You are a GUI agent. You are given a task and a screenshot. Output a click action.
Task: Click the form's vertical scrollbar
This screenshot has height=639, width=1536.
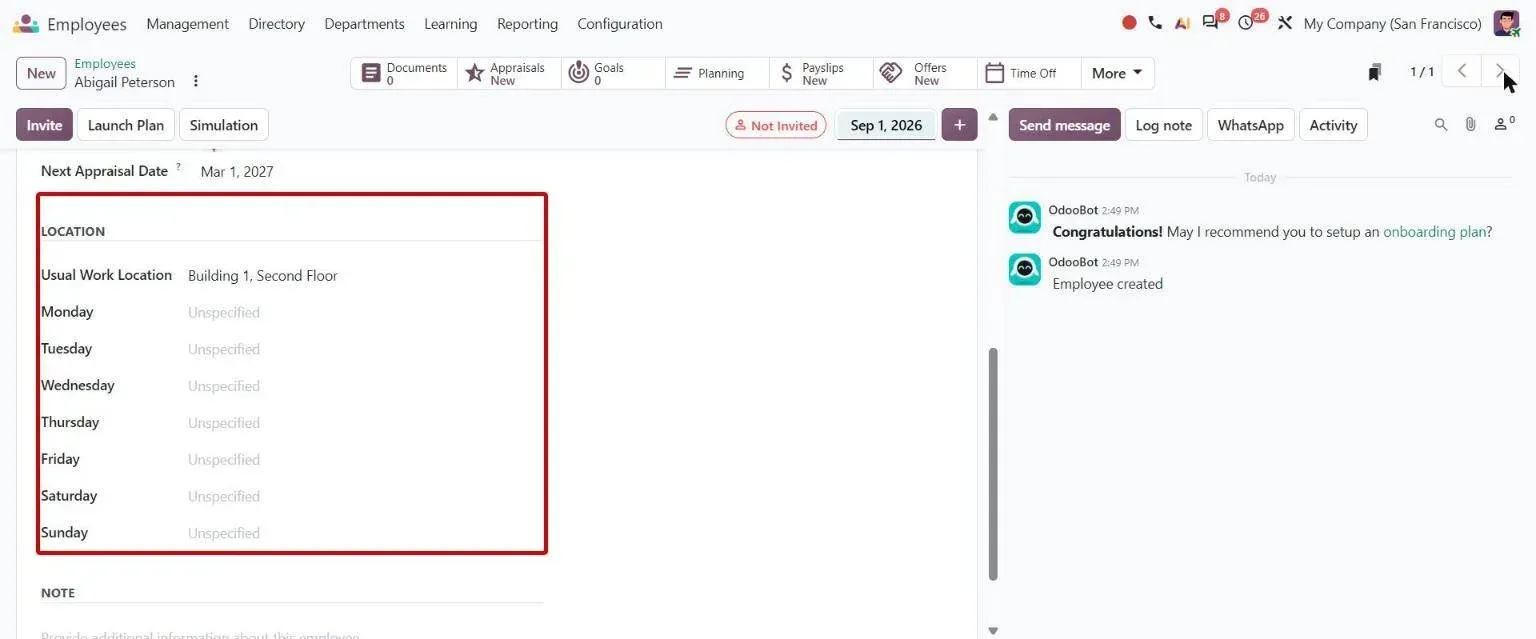click(x=993, y=464)
